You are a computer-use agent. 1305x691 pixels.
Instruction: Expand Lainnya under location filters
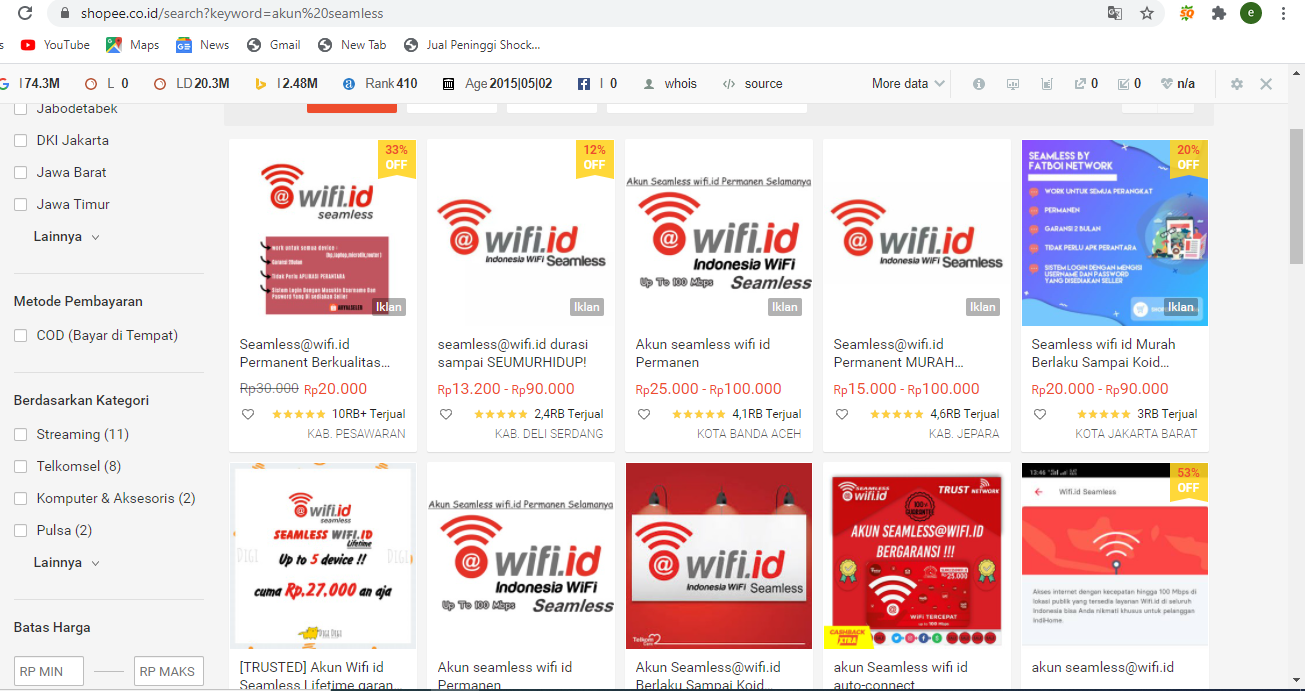[x=67, y=237]
